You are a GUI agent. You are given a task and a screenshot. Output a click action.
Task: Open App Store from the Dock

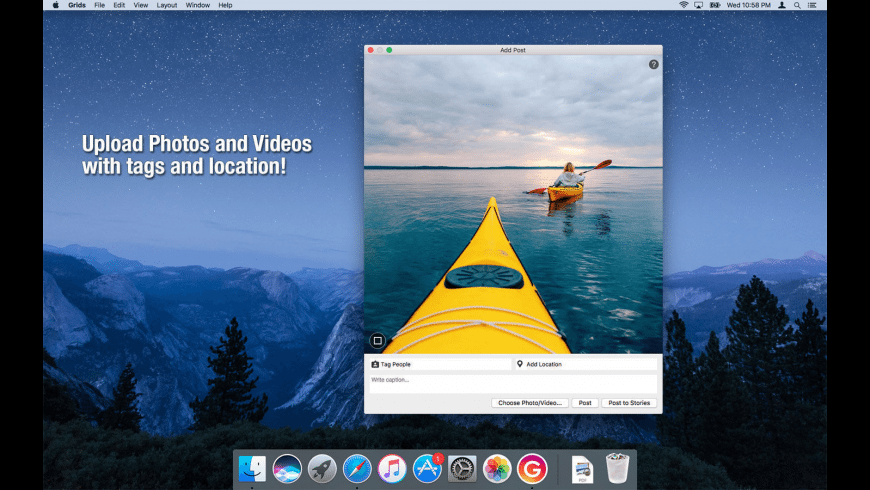point(427,469)
